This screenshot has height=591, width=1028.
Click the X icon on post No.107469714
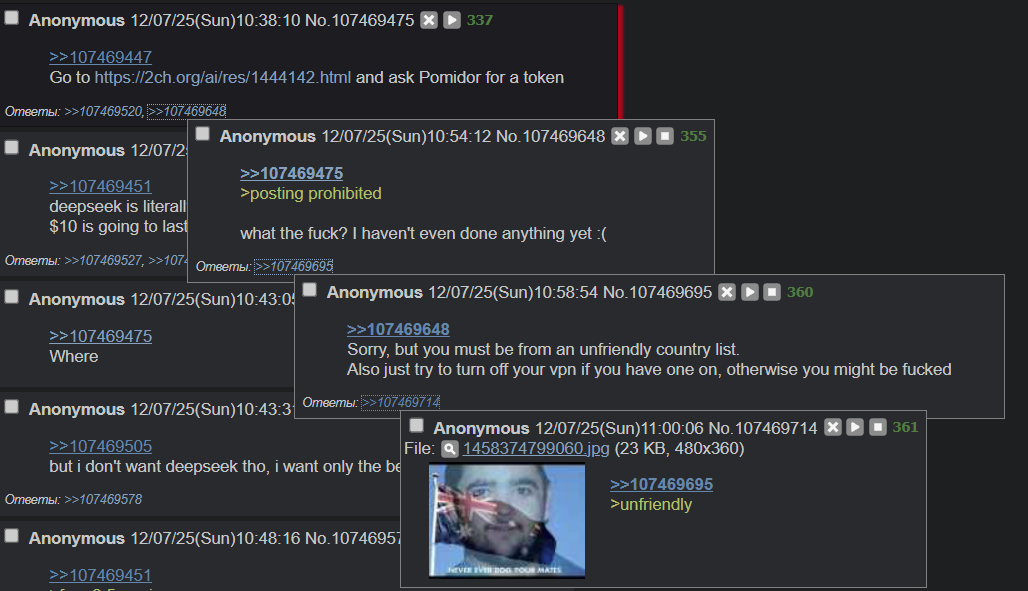pyautogui.click(x=833, y=428)
